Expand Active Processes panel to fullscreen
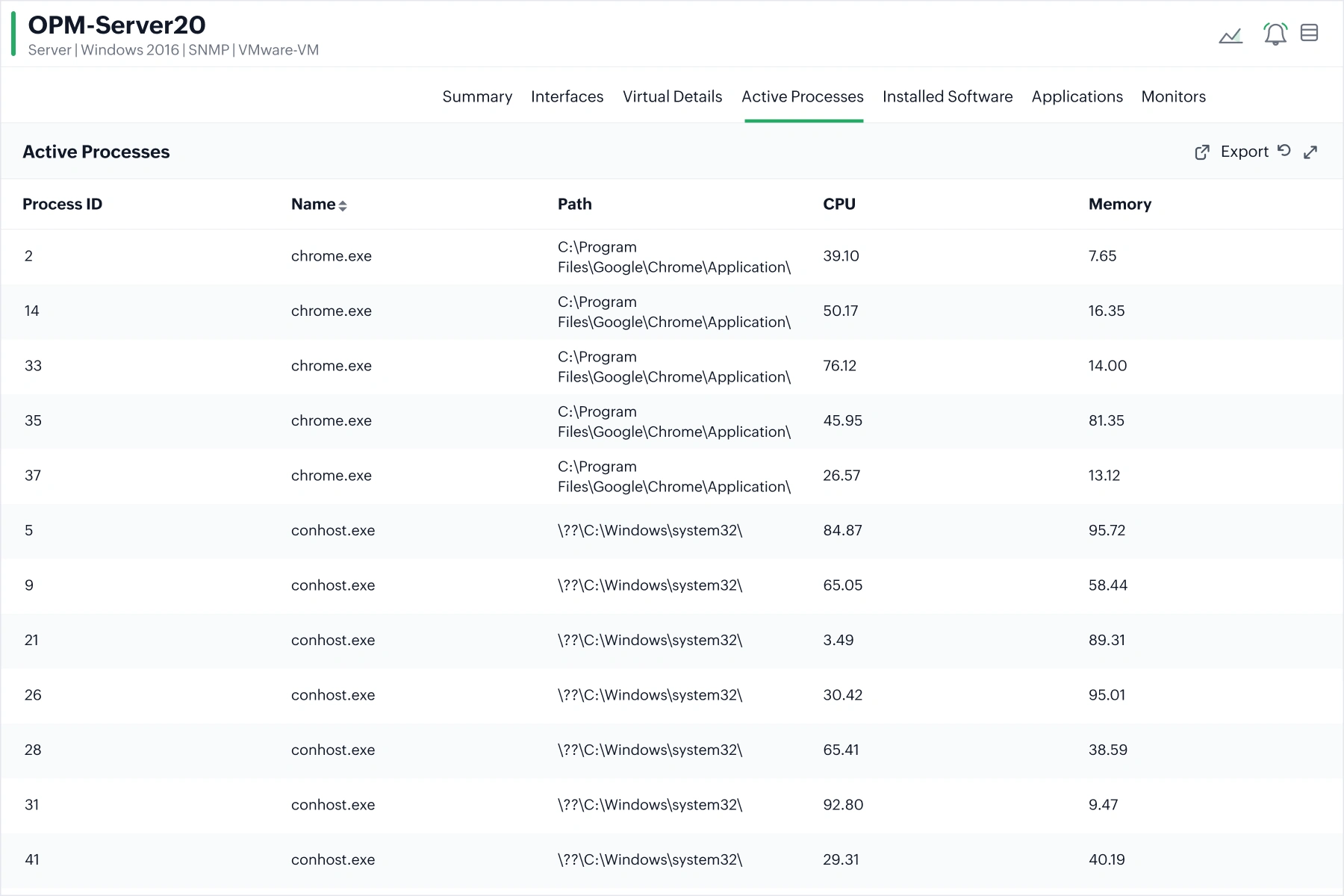1344x896 pixels. (1310, 152)
